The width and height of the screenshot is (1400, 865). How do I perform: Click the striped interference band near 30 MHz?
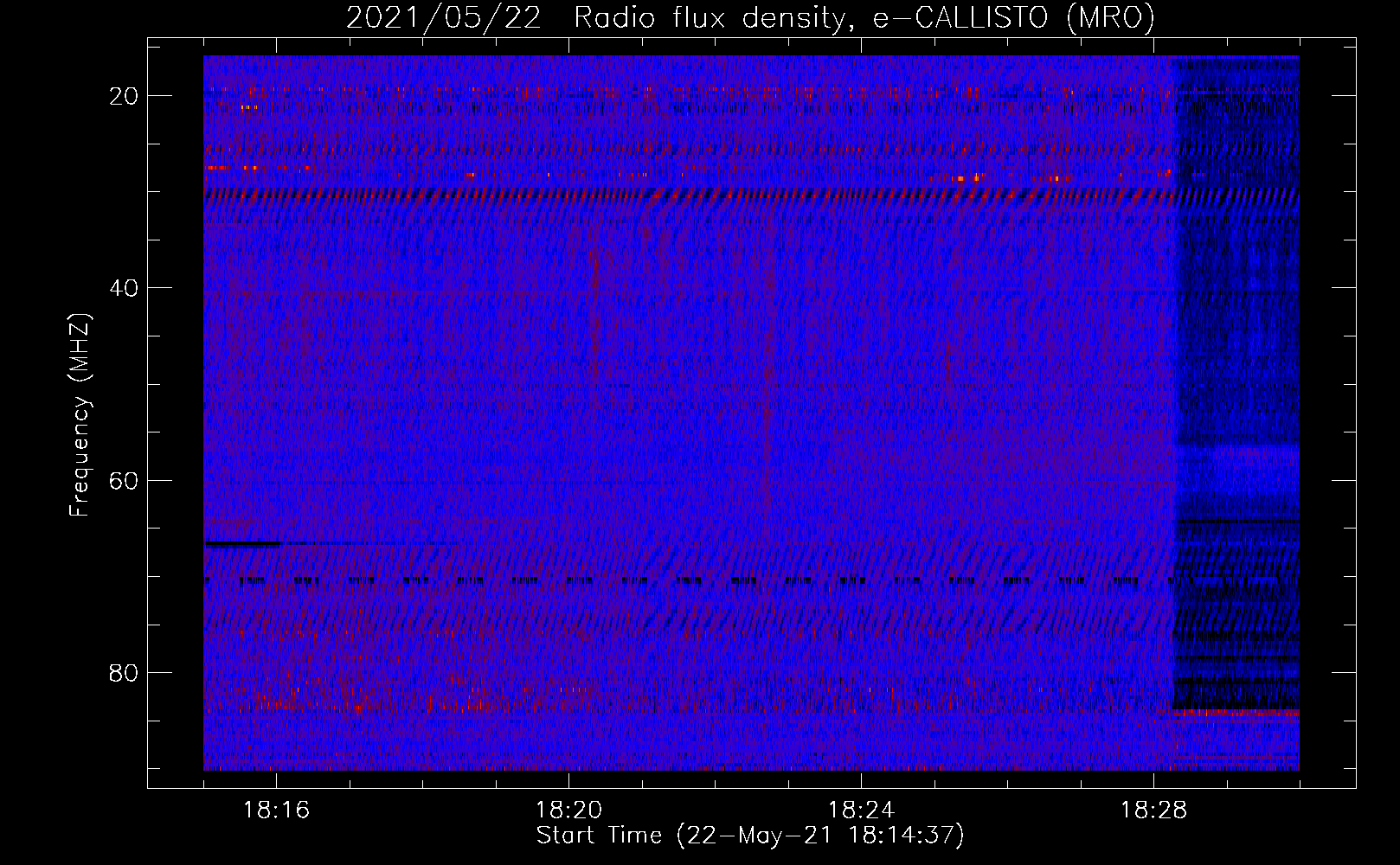tap(751, 197)
